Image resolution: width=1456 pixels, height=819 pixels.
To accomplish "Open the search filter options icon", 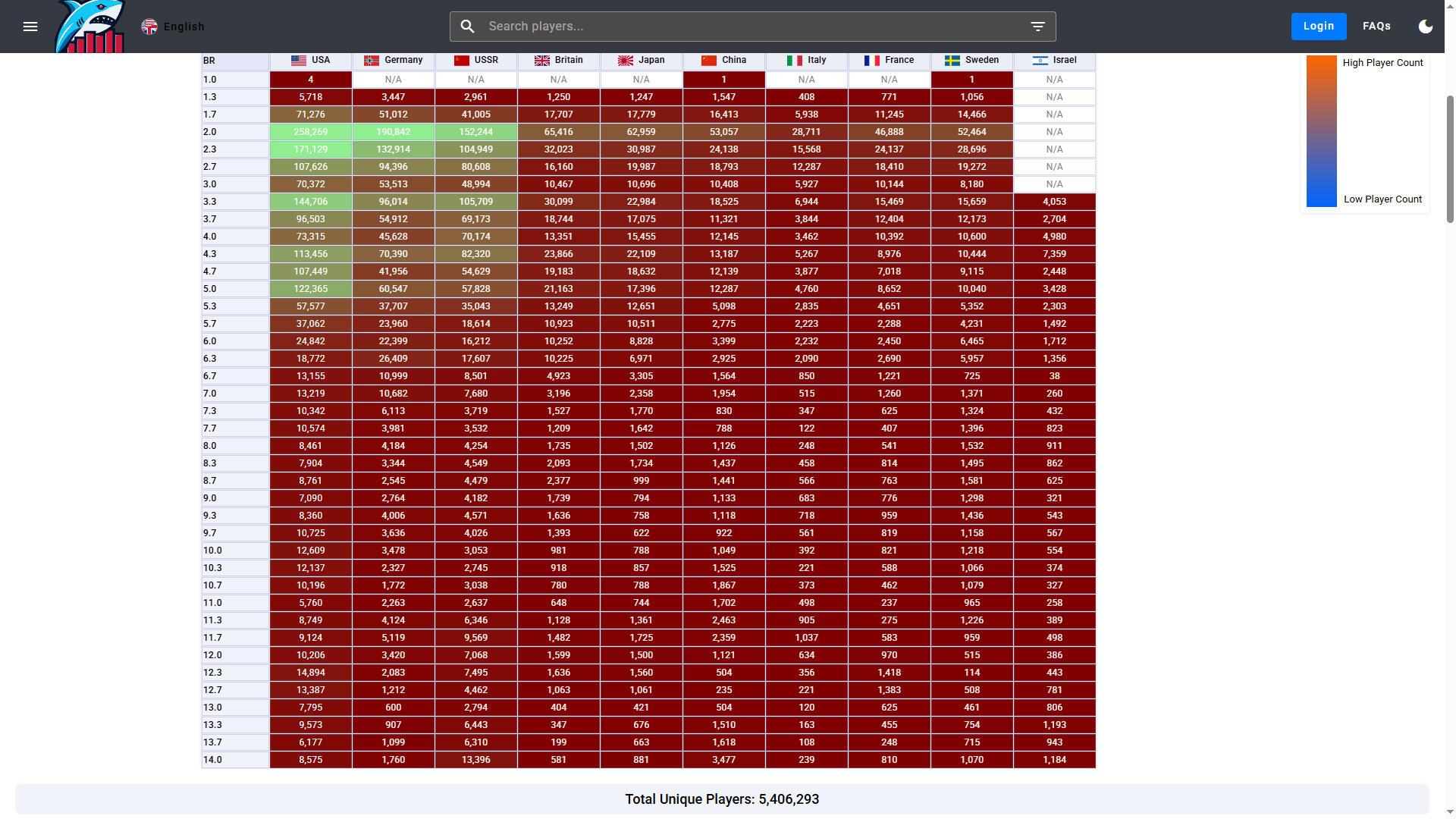I will coord(1038,27).
